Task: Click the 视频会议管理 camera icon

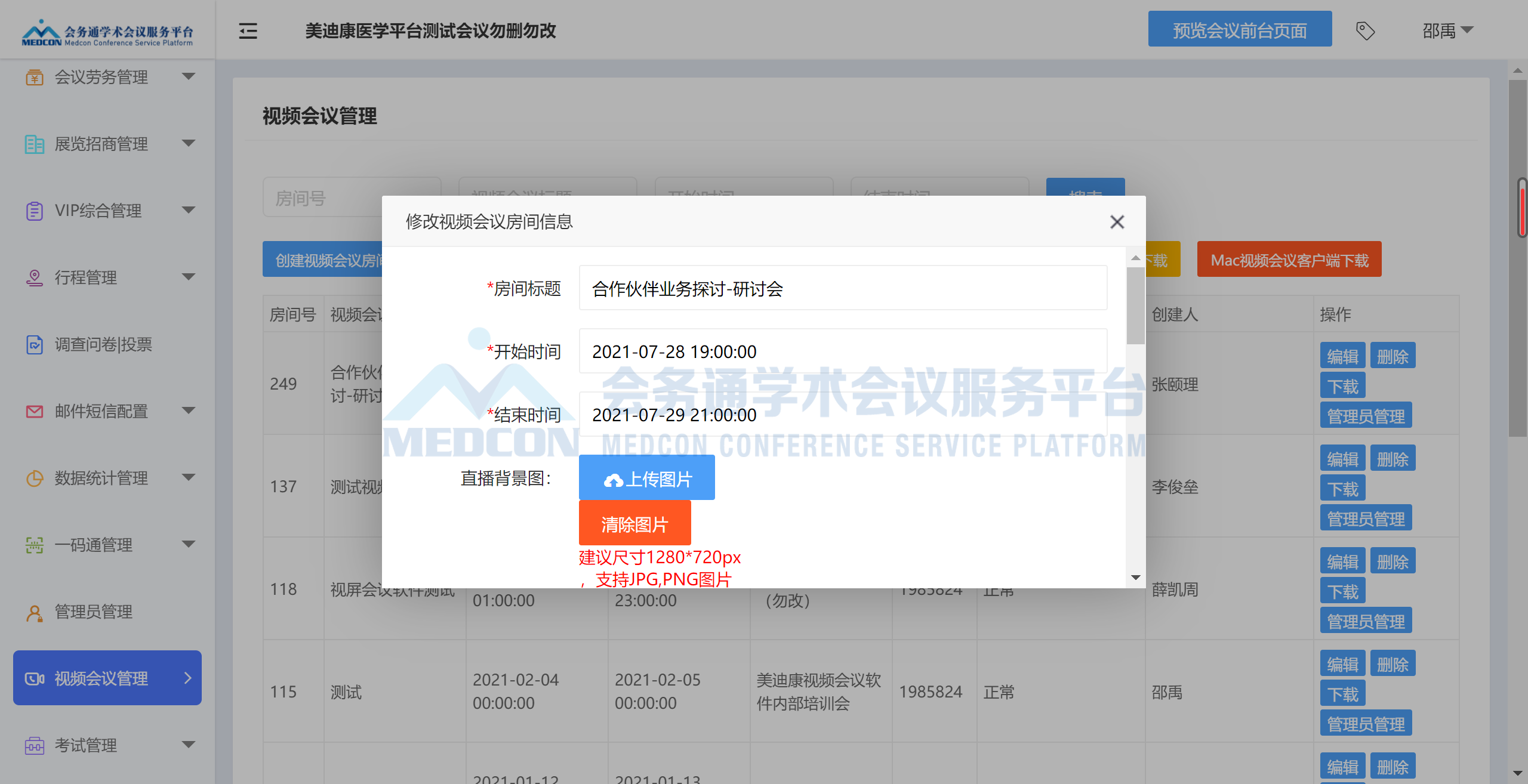Action: pos(35,678)
